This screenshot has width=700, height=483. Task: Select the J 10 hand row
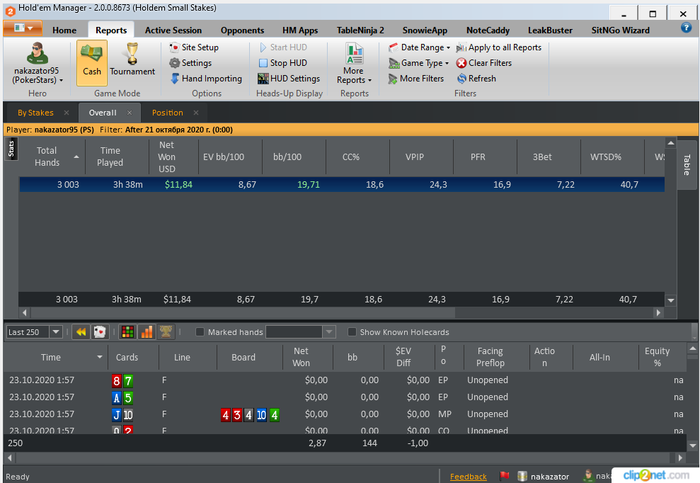point(345,414)
